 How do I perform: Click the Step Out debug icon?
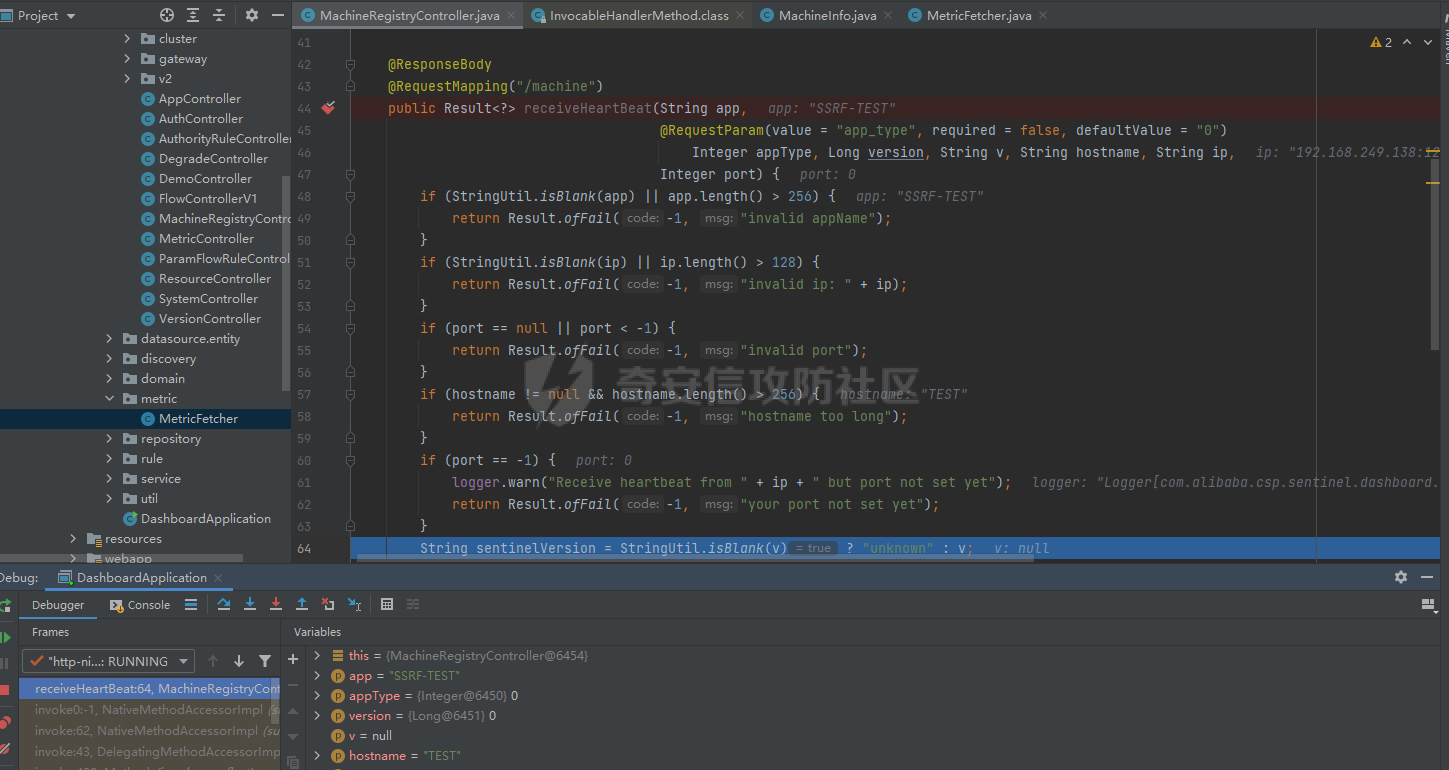[302, 604]
